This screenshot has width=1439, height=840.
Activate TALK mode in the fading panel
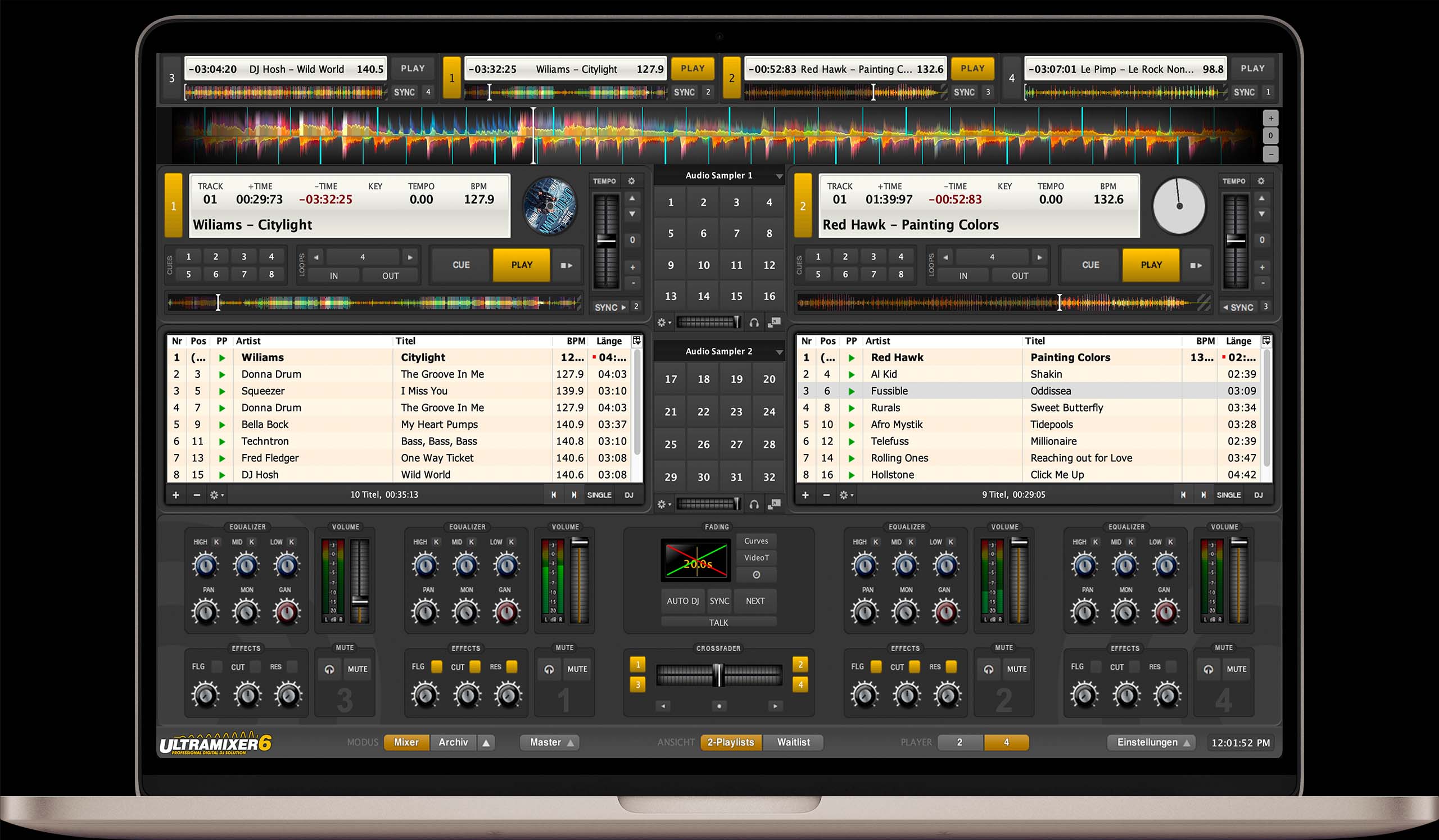coord(719,622)
